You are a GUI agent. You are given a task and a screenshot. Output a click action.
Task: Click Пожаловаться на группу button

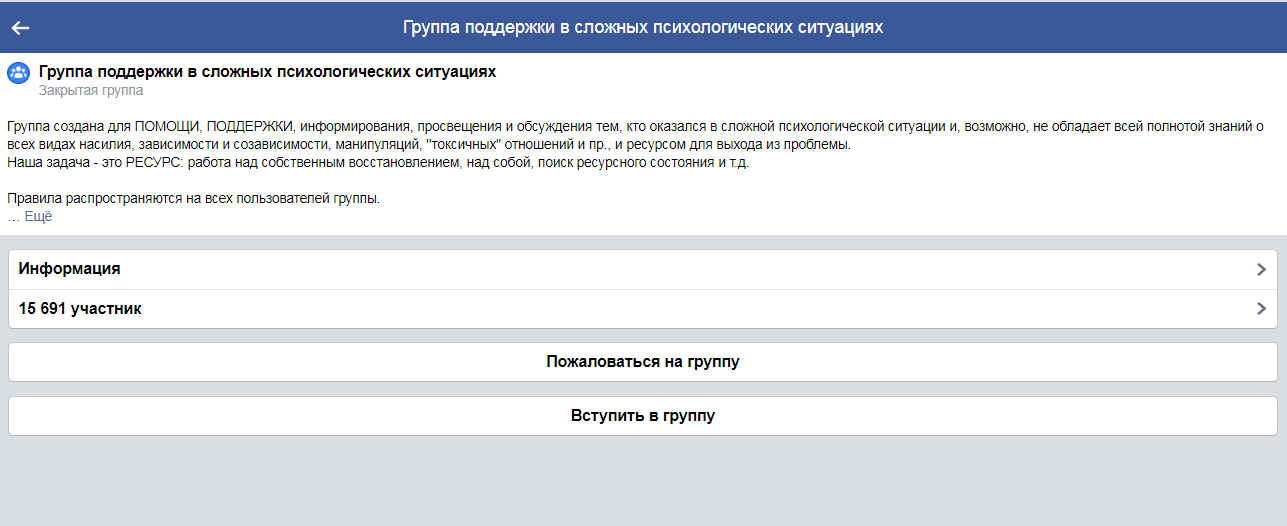pos(643,362)
